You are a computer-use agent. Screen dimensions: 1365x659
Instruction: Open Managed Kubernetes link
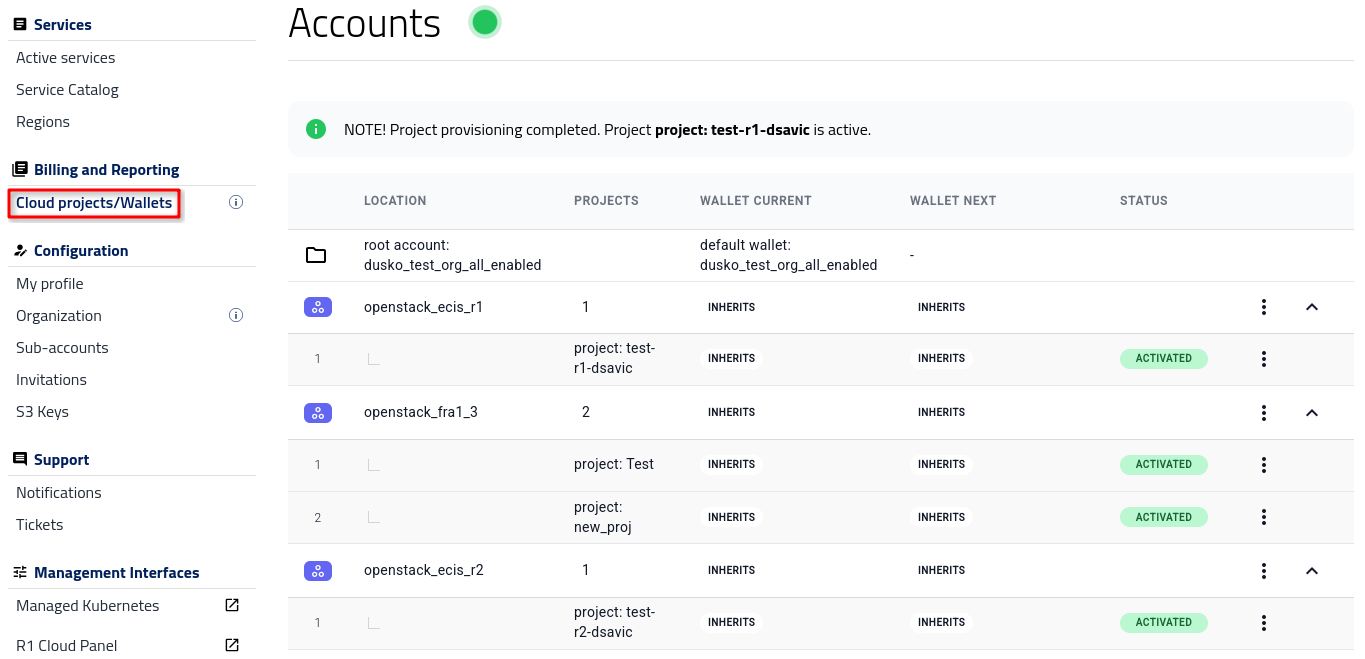[x=88, y=606]
